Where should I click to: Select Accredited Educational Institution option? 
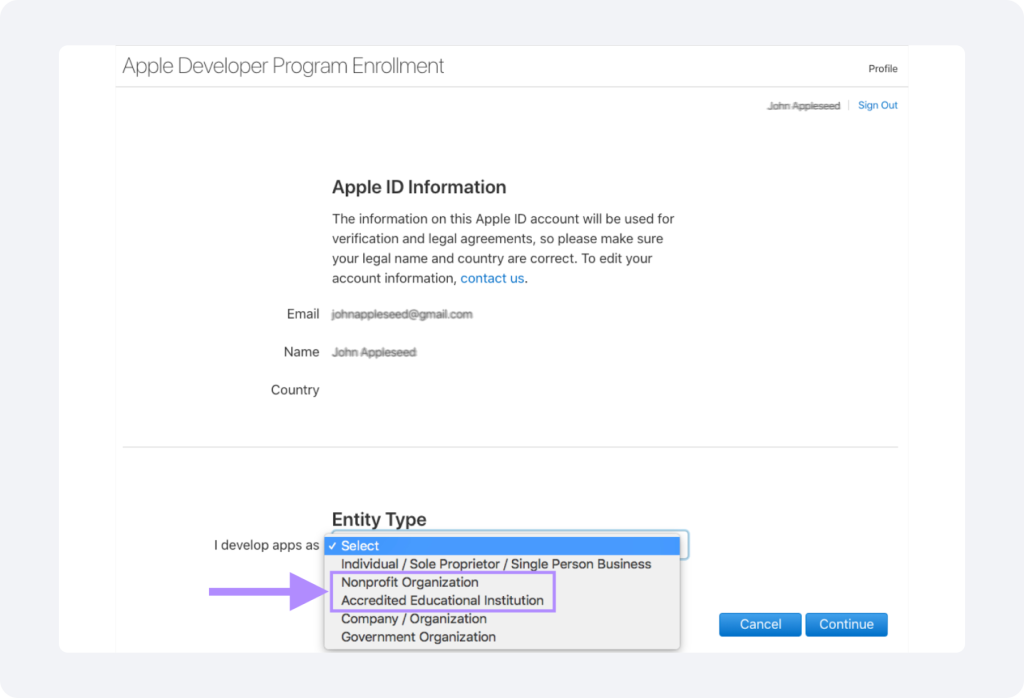pyautogui.click(x=502, y=601)
